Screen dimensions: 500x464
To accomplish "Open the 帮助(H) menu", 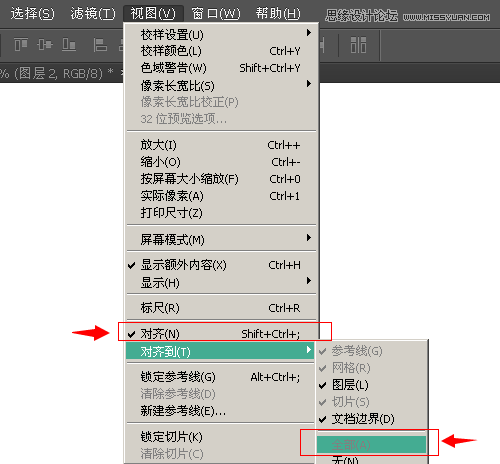I will pos(278,14).
